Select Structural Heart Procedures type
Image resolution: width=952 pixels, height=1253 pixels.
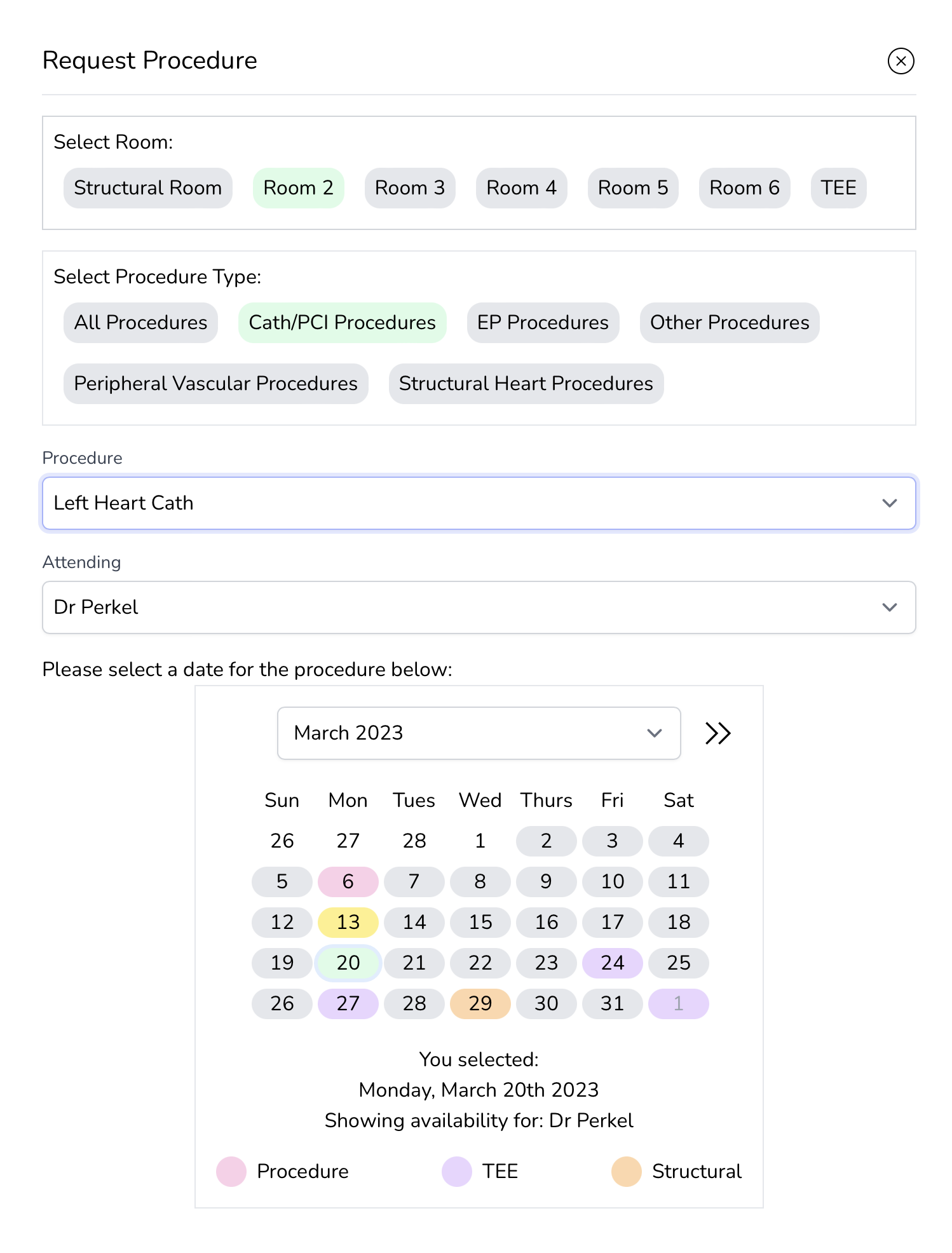coord(526,384)
